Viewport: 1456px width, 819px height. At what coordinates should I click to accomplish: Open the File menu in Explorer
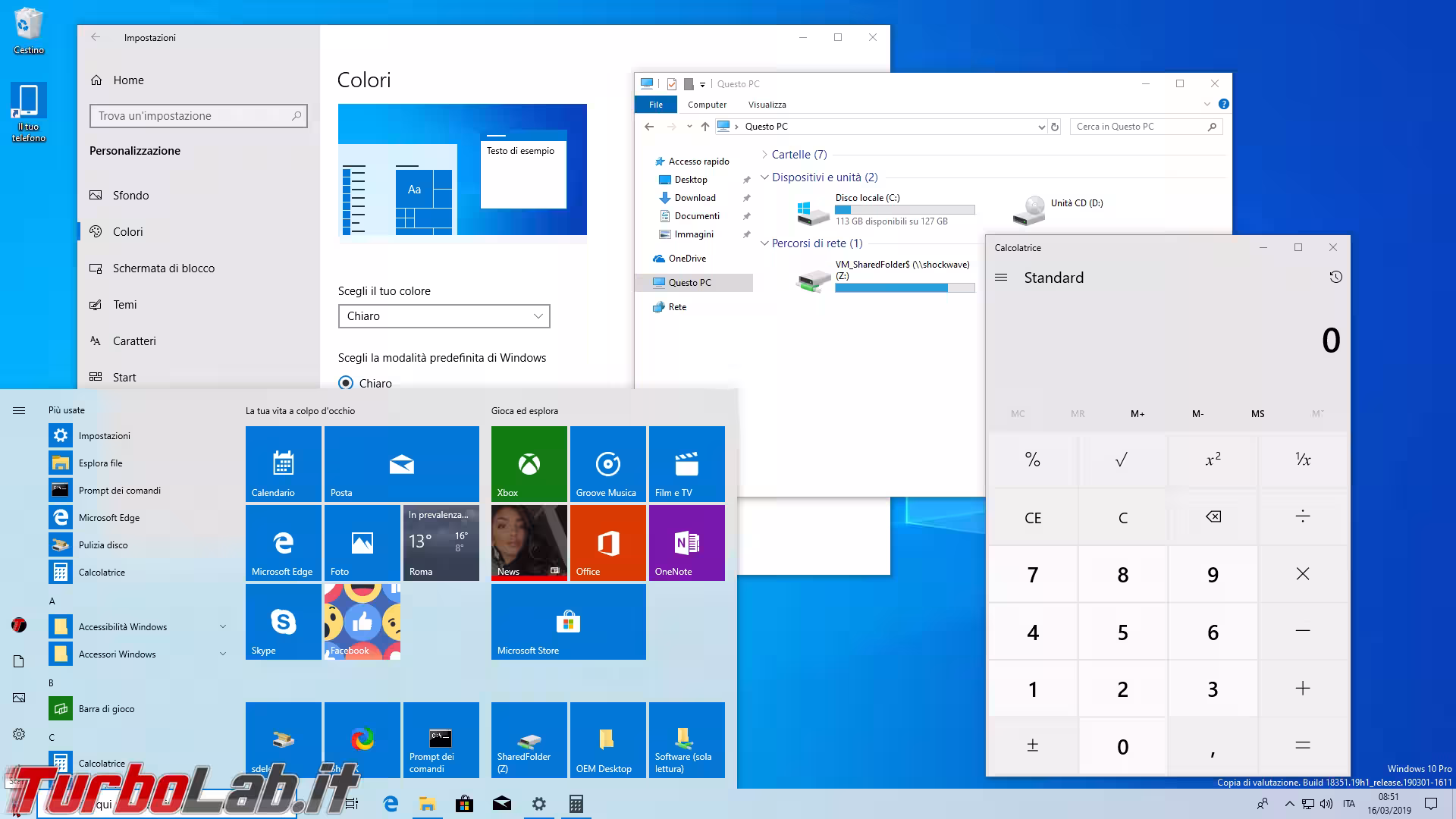656,105
